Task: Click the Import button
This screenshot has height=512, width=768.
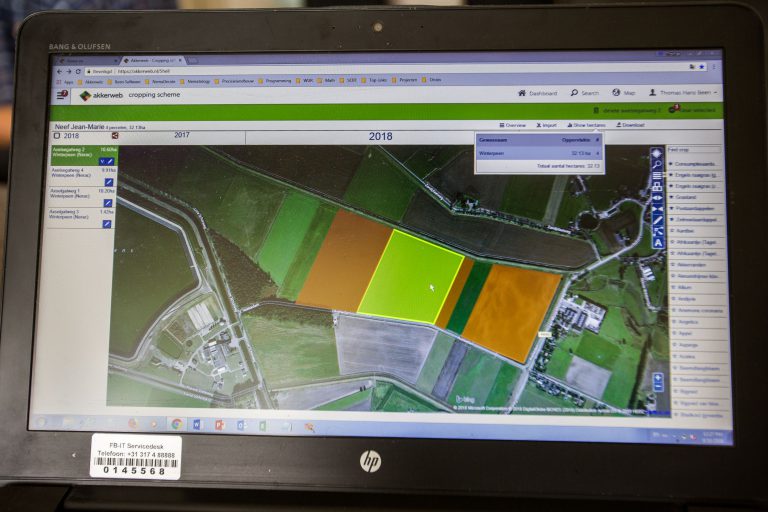Action: click(547, 125)
